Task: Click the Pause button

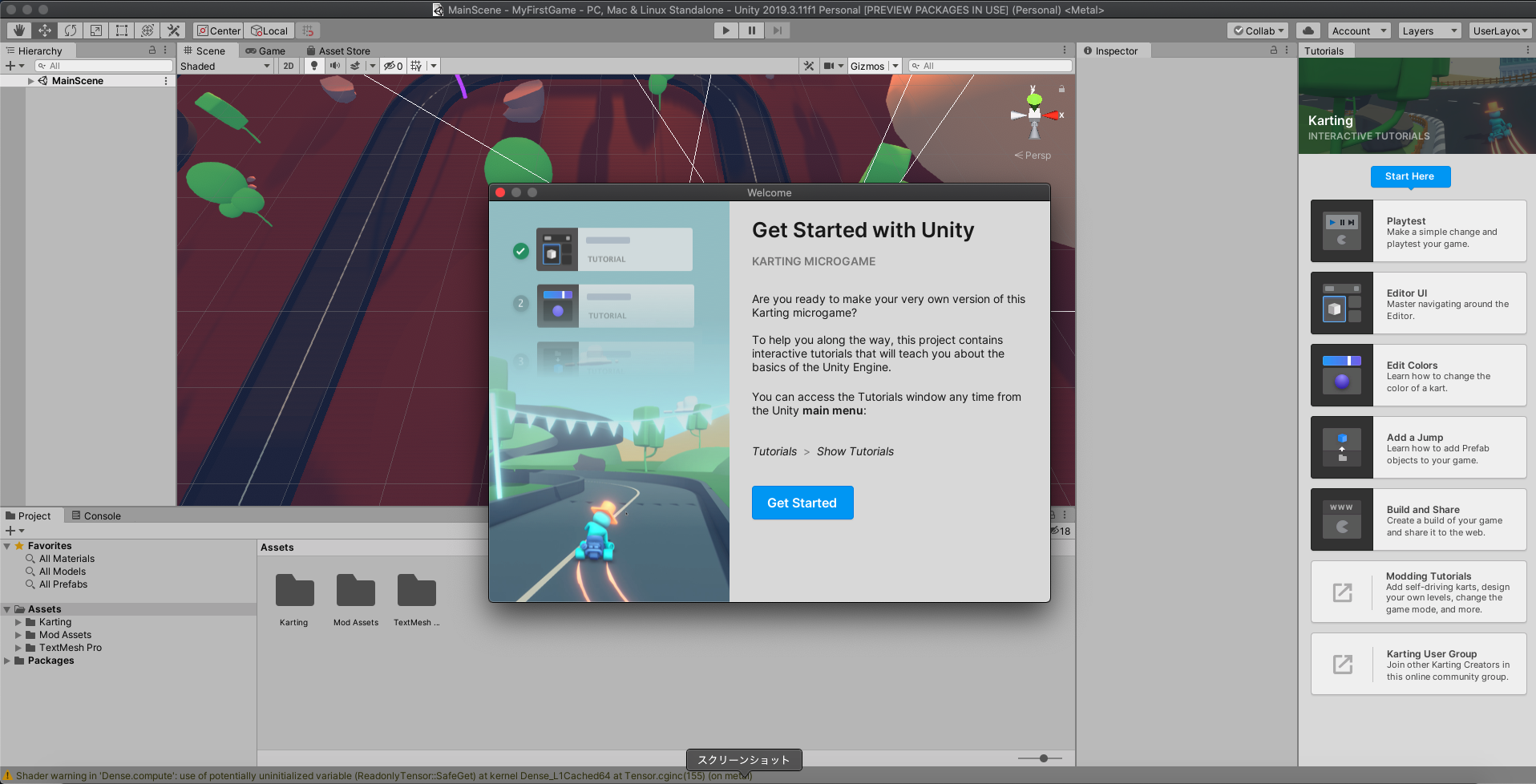Action: click(x=751, y=30)
